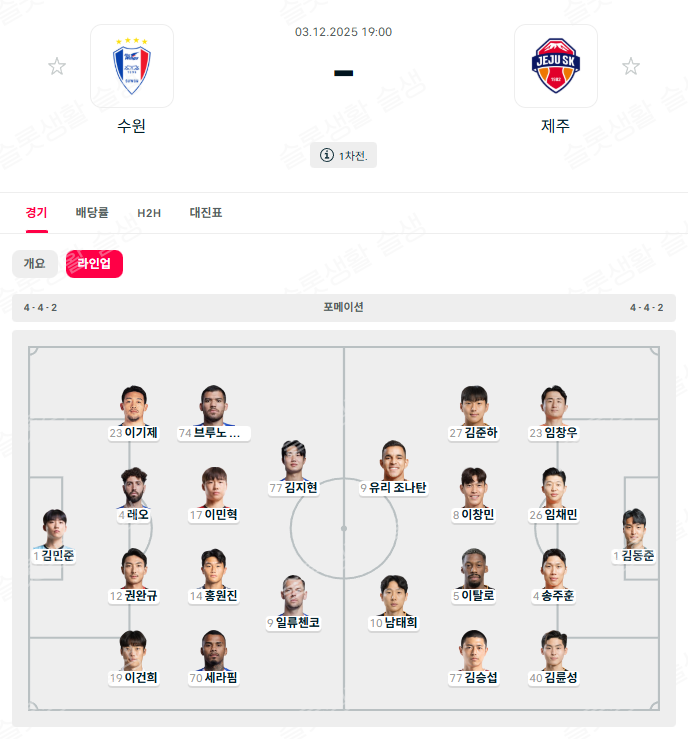Click the 포메이션 formation header bar
The width and height of the screenshot is (688, 739).
tap(344, 308)
